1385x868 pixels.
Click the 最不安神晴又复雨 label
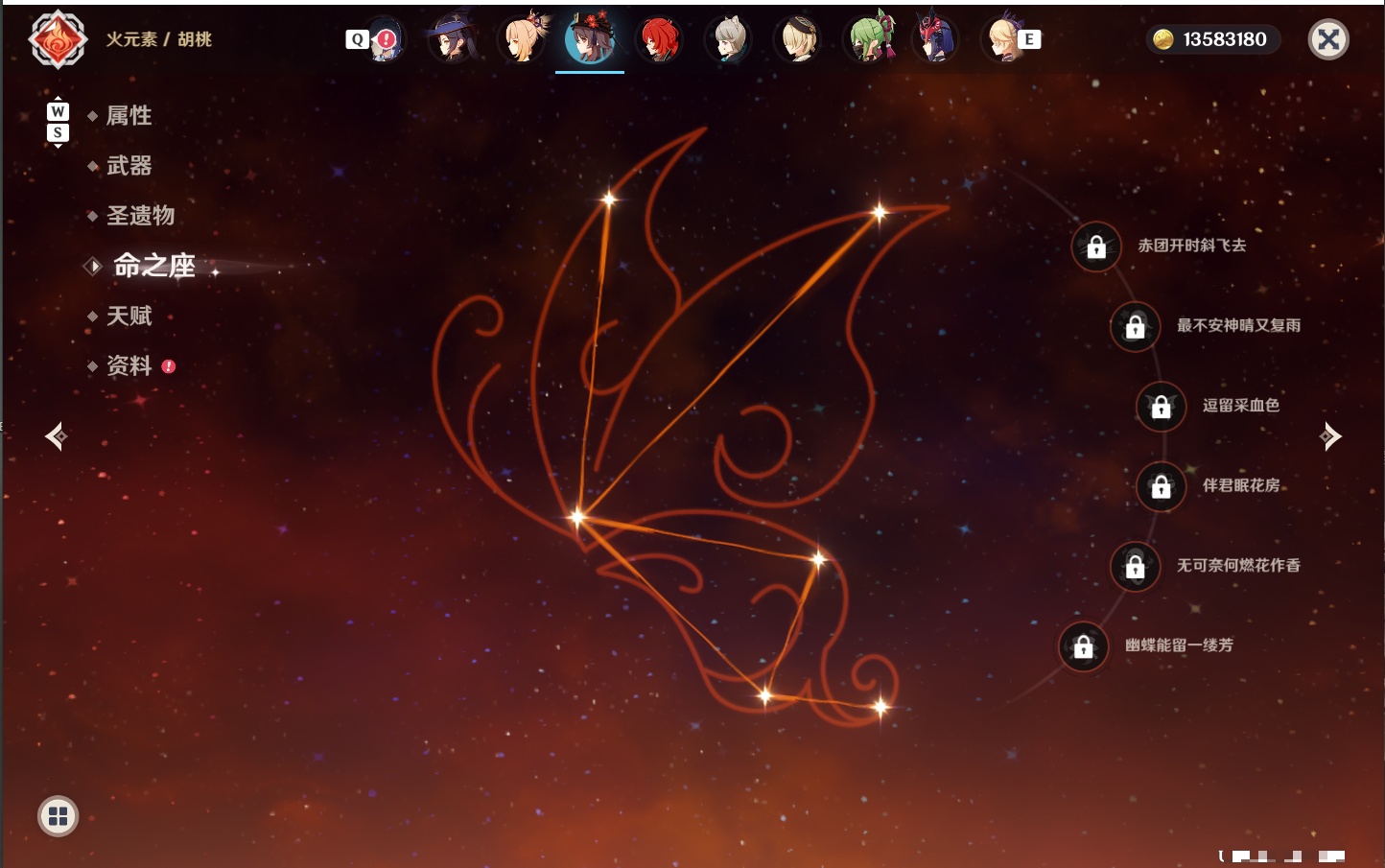tap(1239, 326)
